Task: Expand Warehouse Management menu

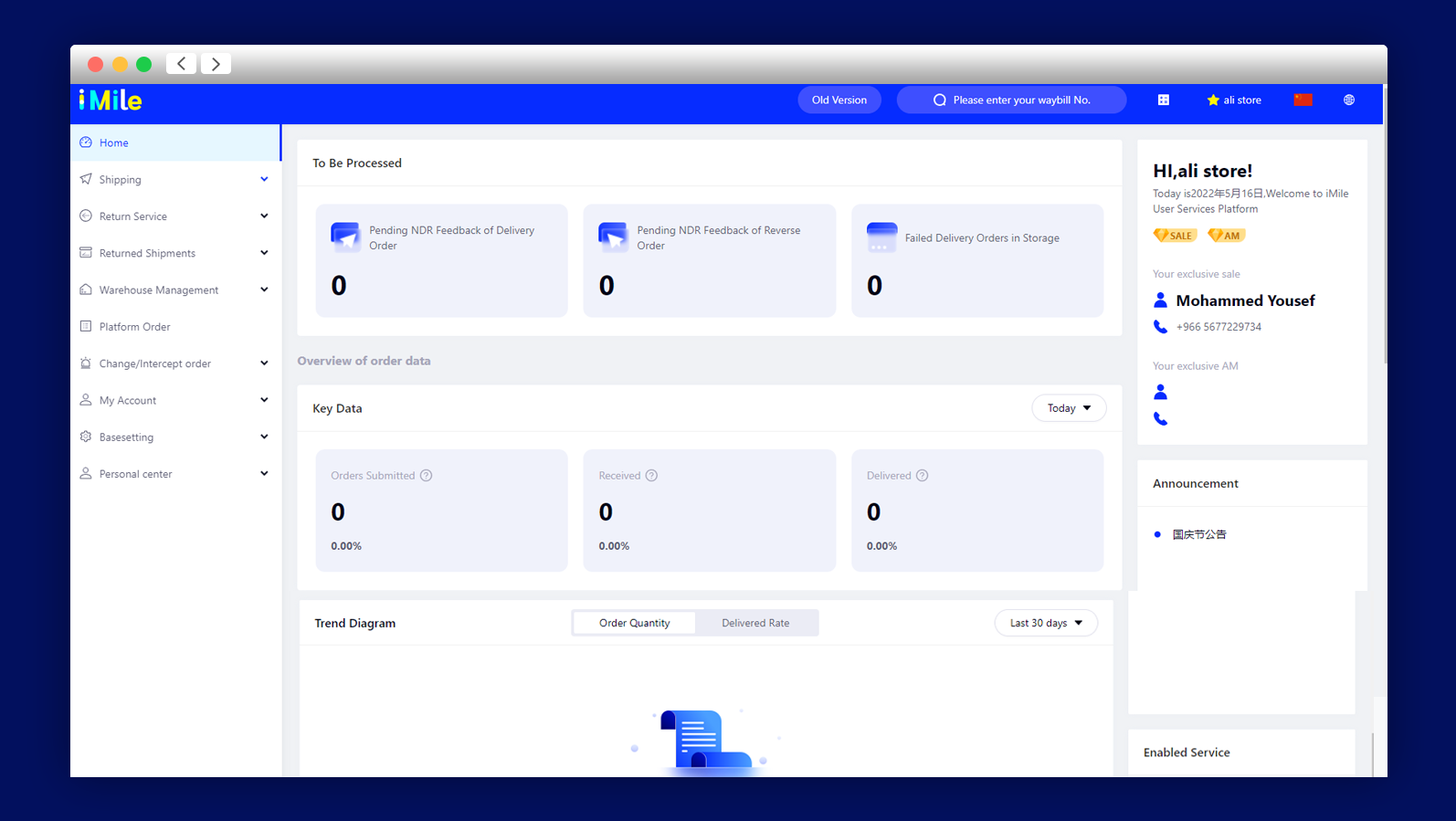Action: (174, 290)
